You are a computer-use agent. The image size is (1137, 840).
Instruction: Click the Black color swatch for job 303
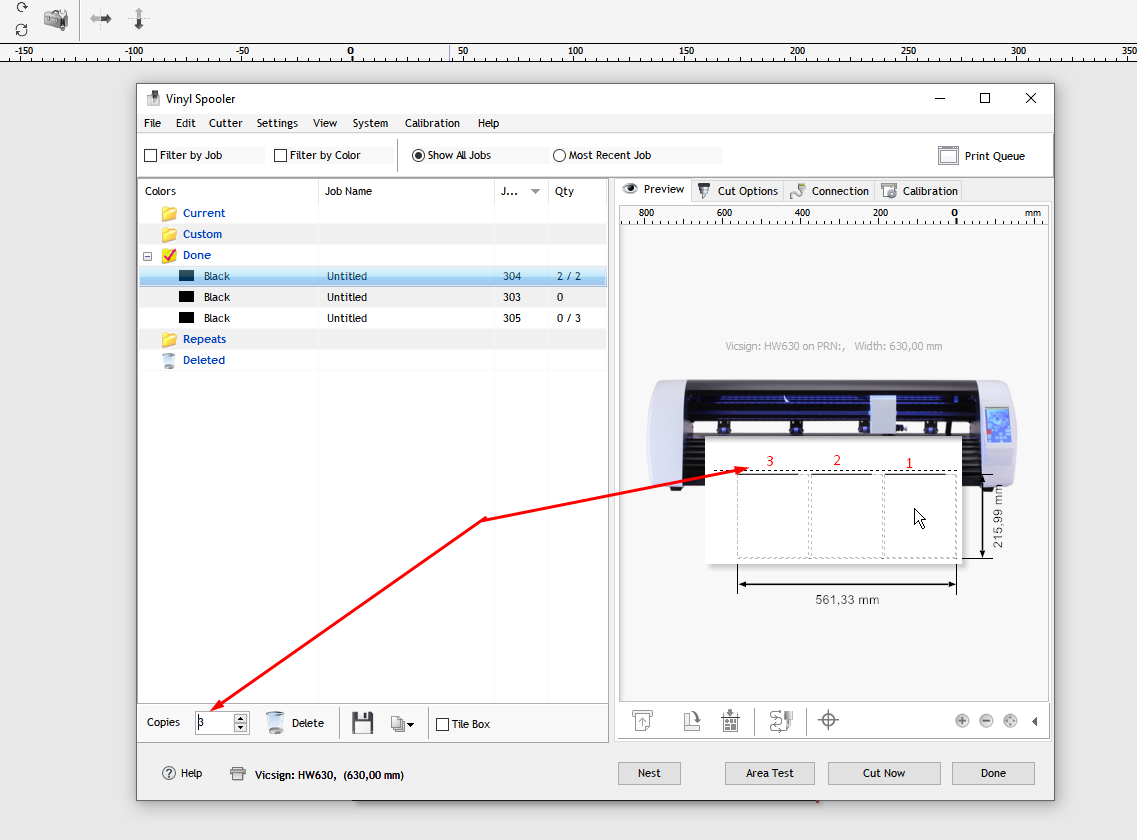coord(186,297)
